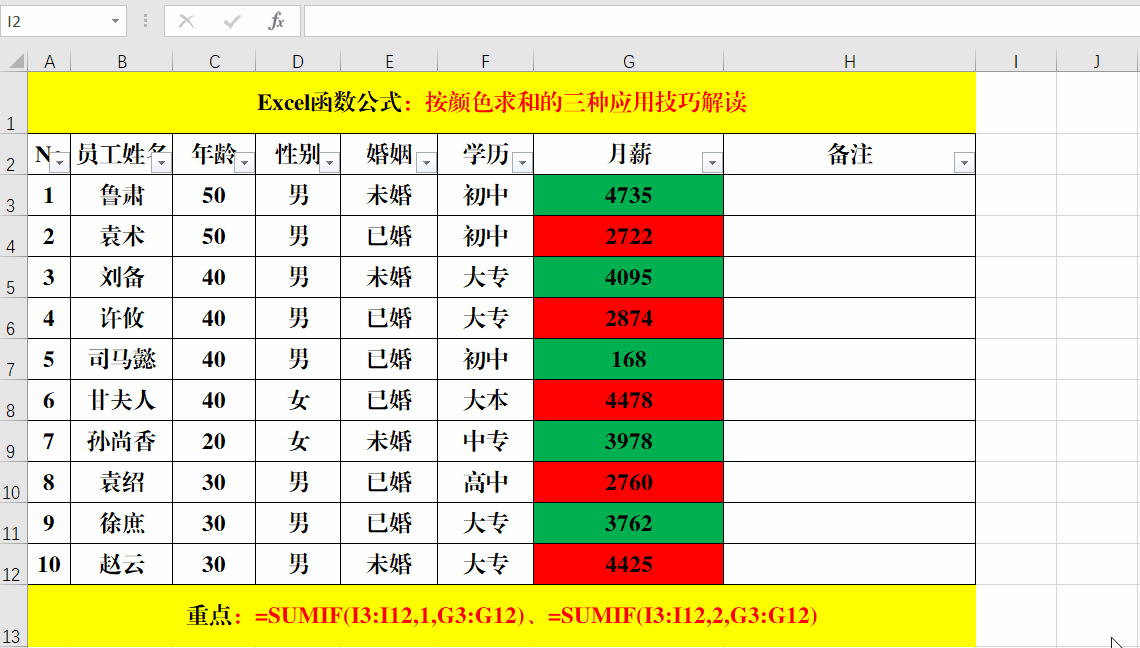Click the Select All corner triangle

(x=16, y=60)
